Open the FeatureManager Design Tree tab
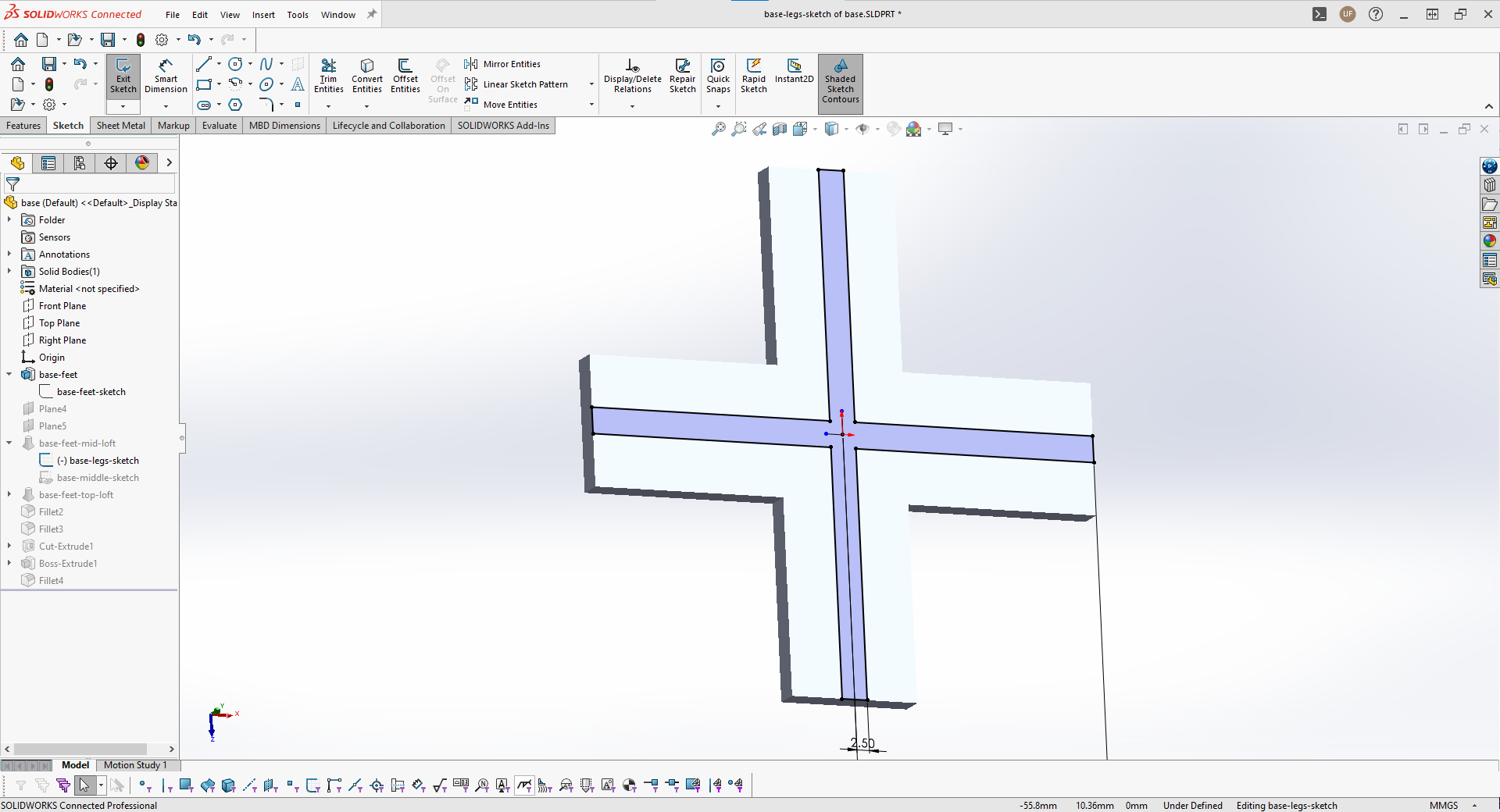1500x812 pixels. (17, 162)
